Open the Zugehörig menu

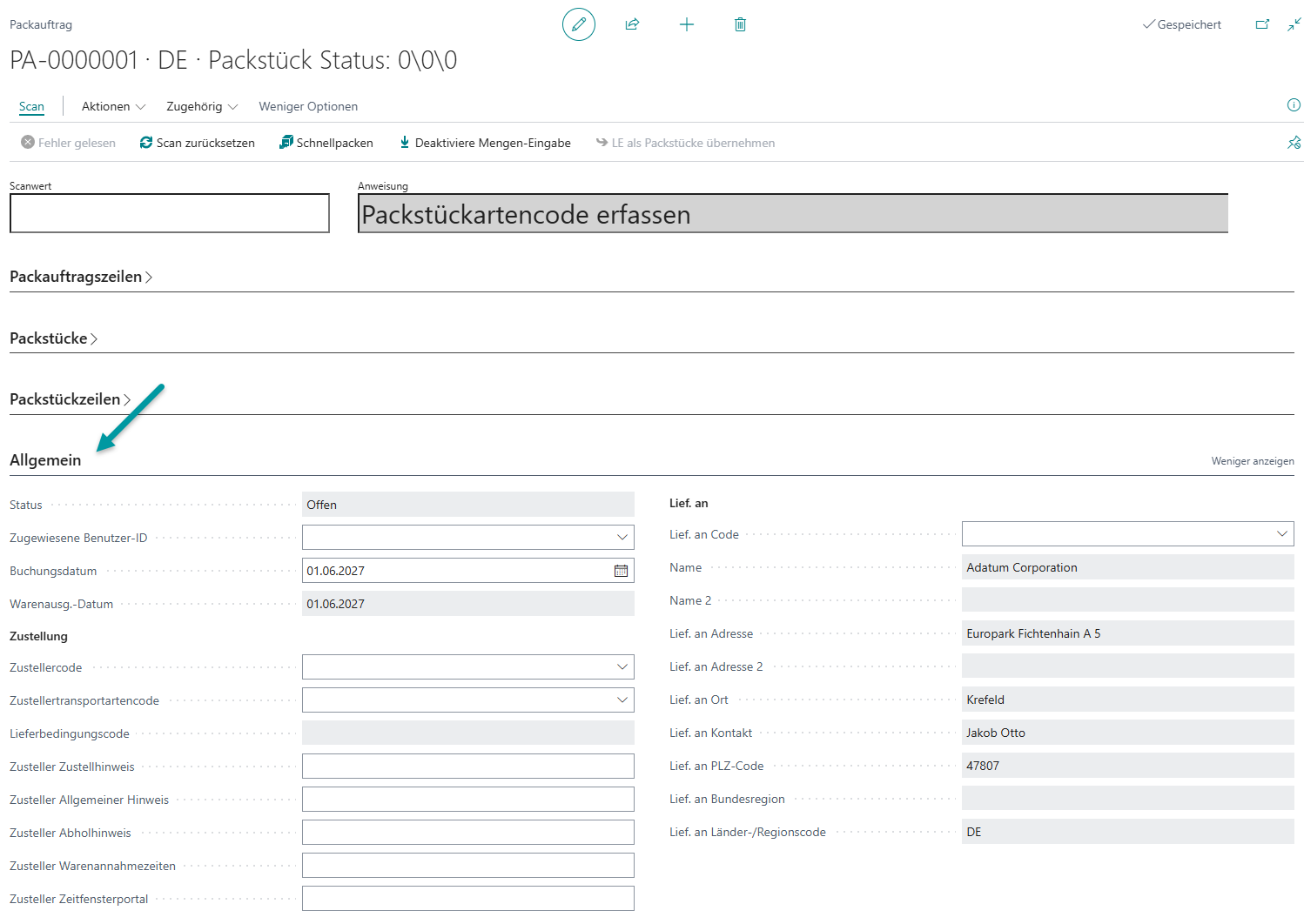(202, 106)
